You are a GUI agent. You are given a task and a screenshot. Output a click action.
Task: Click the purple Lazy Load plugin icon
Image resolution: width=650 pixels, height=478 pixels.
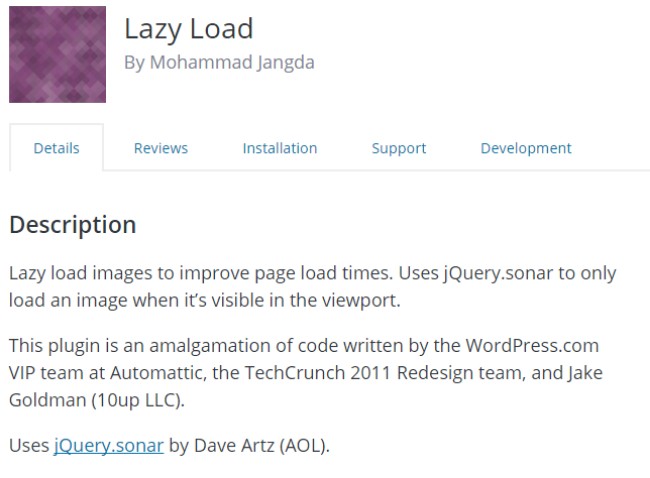point(57,54)
